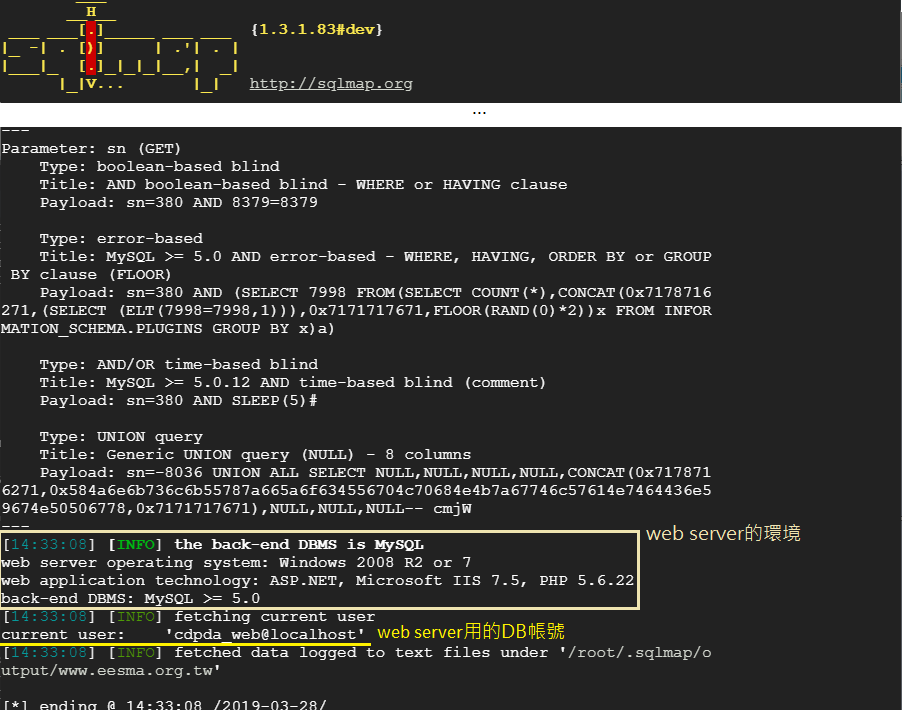Click payload 'sn=380 AND SLEEP(5)#'
Screen dimensions: 902x710
[222, 400]
